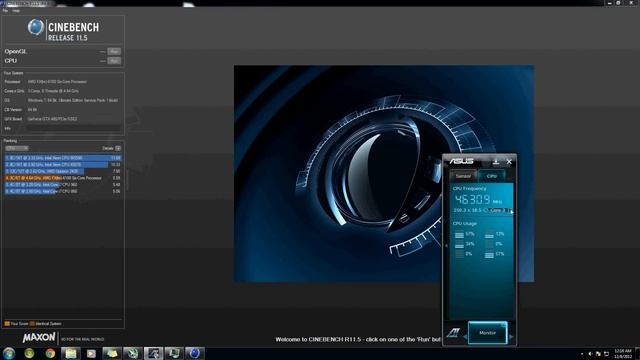Click the ASUS widget minimize-to-tray icon
The image size is (640, 360).
pos(496,162)
